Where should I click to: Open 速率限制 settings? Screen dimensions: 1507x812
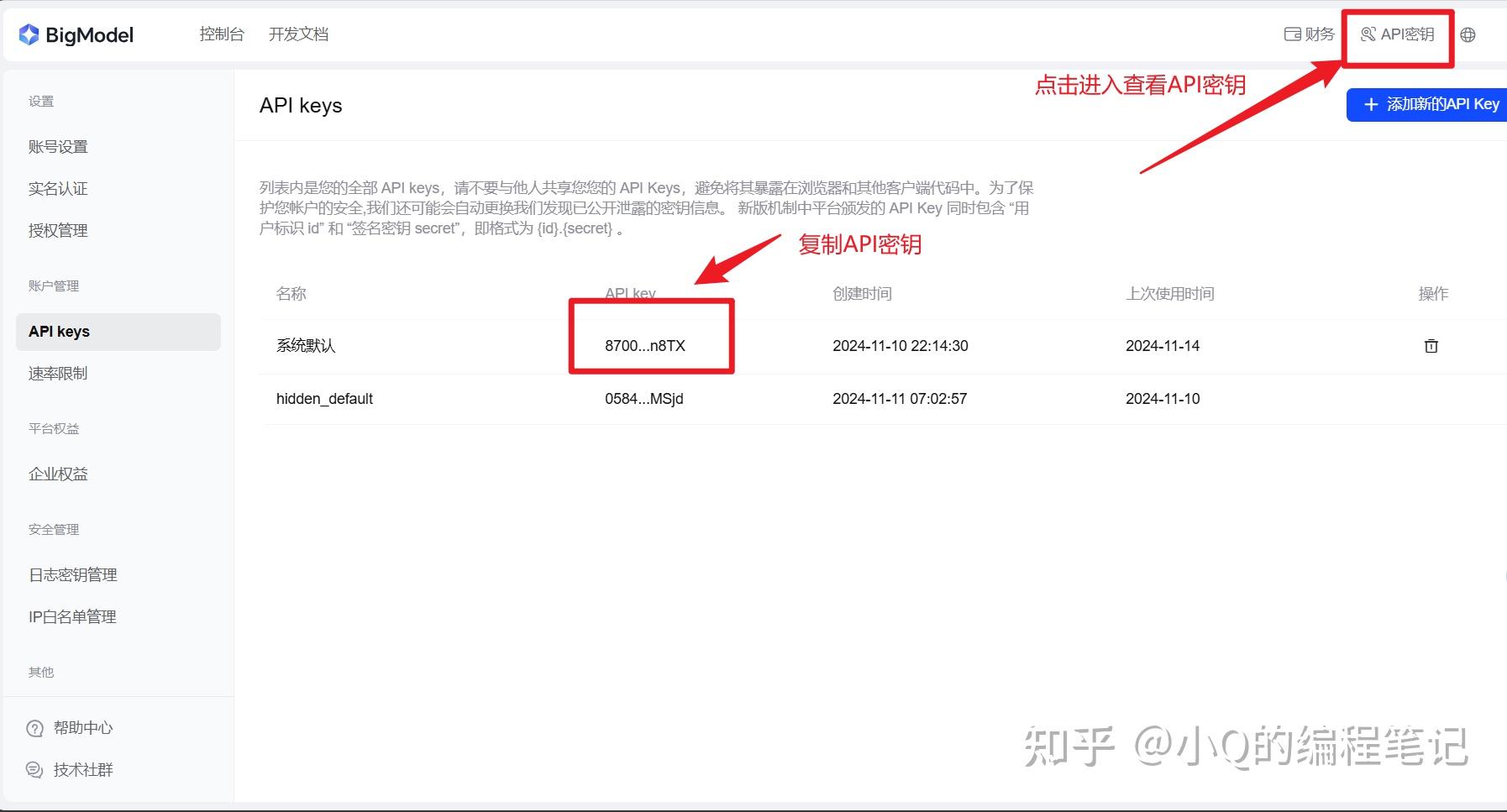pos(59,373)
